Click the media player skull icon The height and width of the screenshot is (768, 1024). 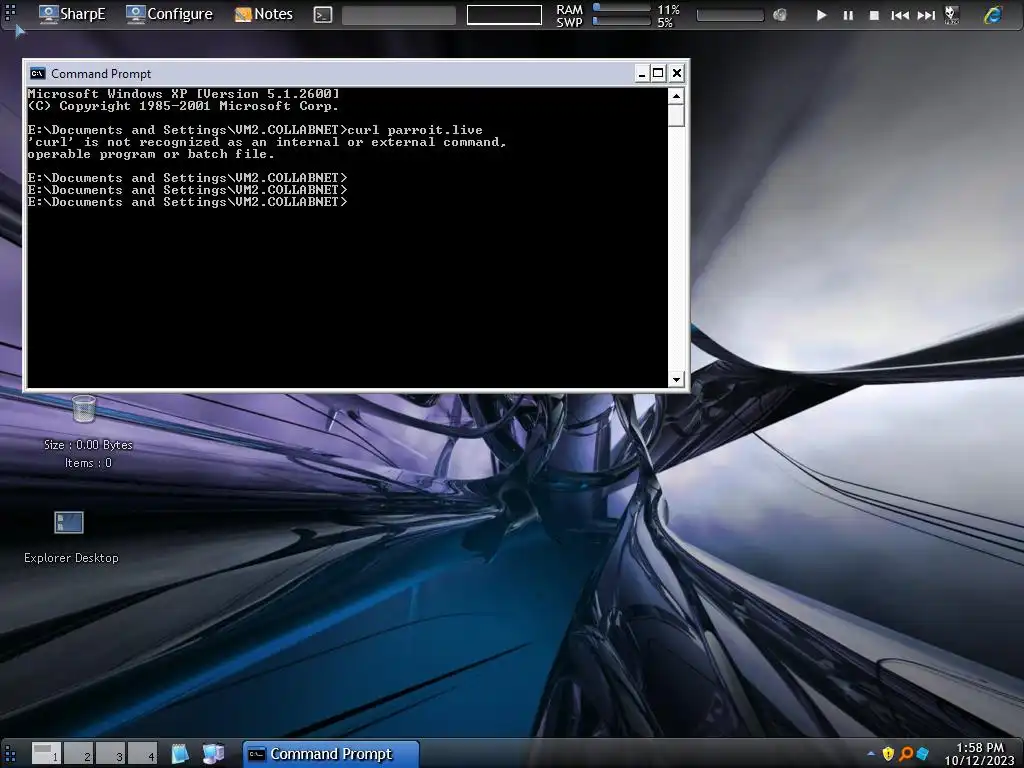point(952,14)
